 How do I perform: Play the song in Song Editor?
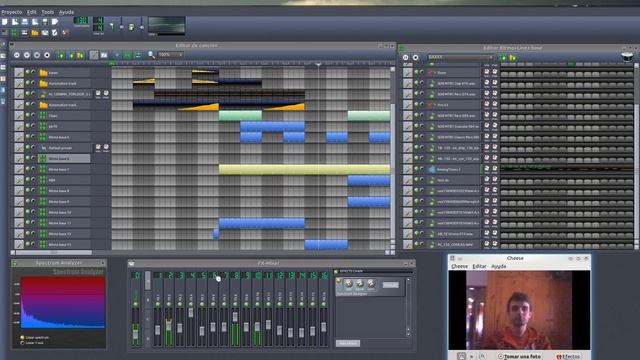click(17, 55)
